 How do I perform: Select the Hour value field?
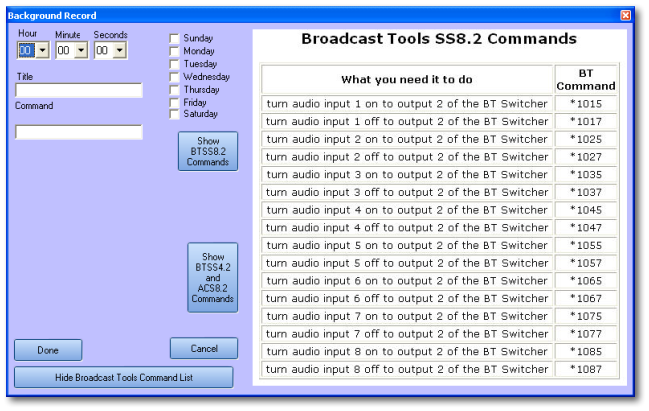pyautogui.click(x=27, y=50)
